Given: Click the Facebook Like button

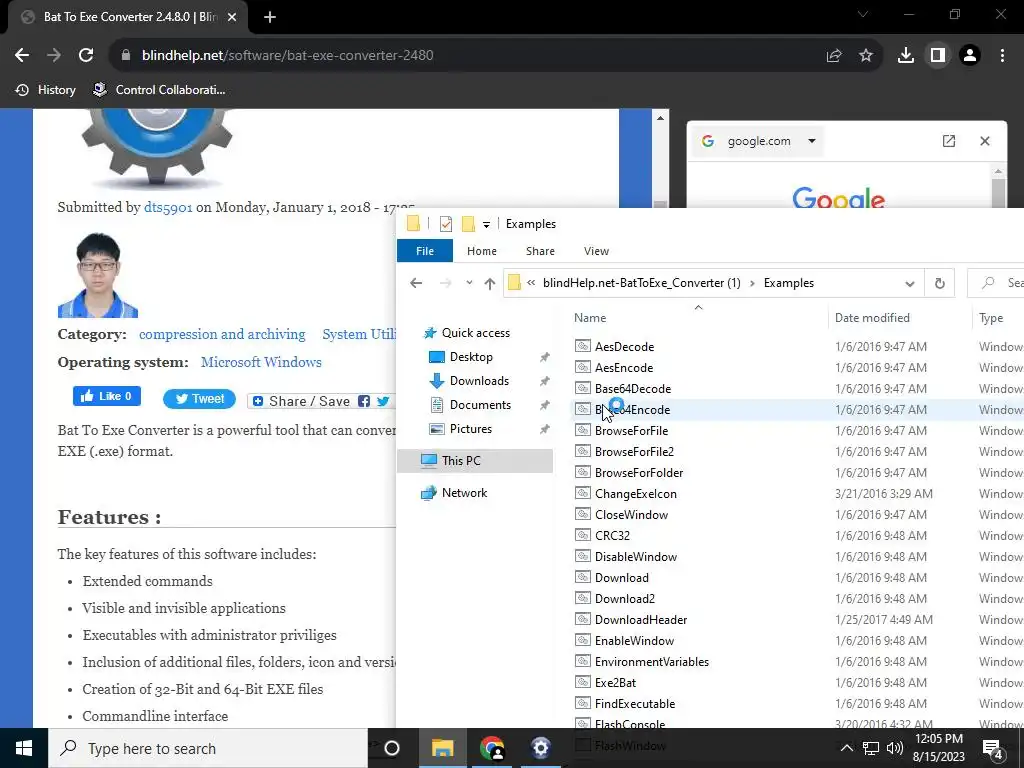Looking at the screenshot, I should 107,396.
